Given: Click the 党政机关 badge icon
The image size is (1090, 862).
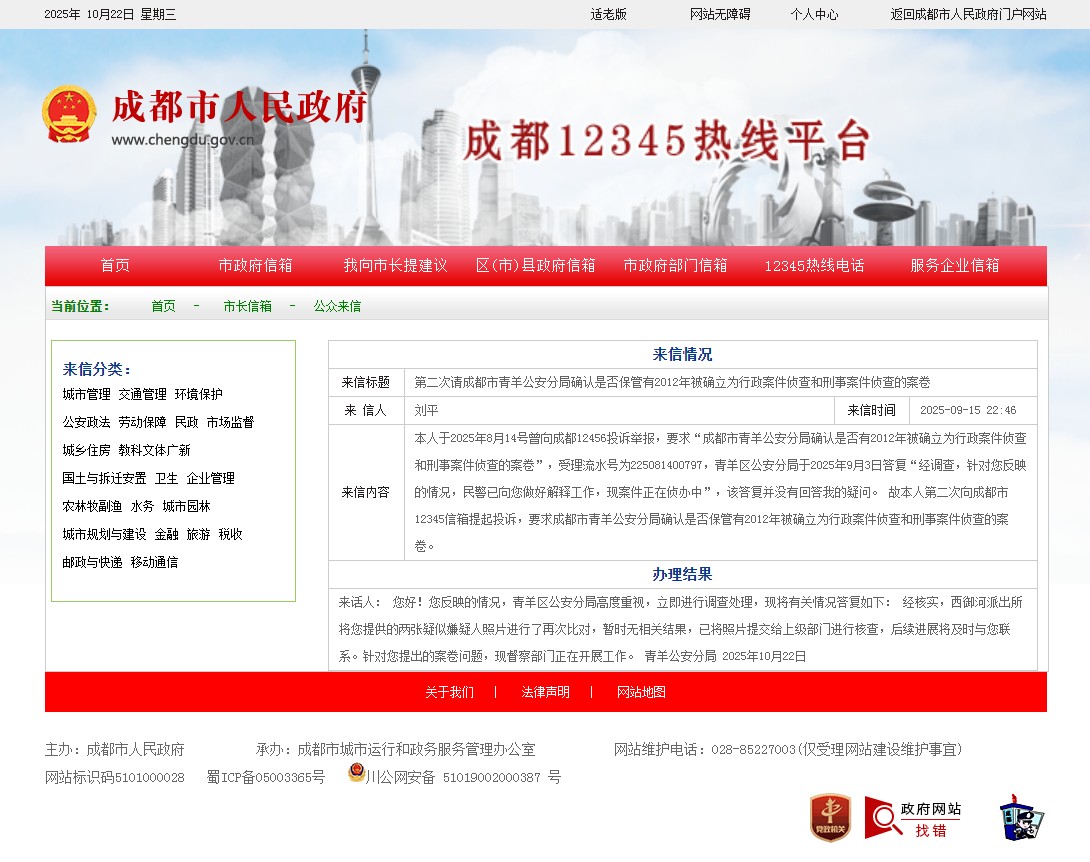Looking at the screenshot, I should 830,817.
